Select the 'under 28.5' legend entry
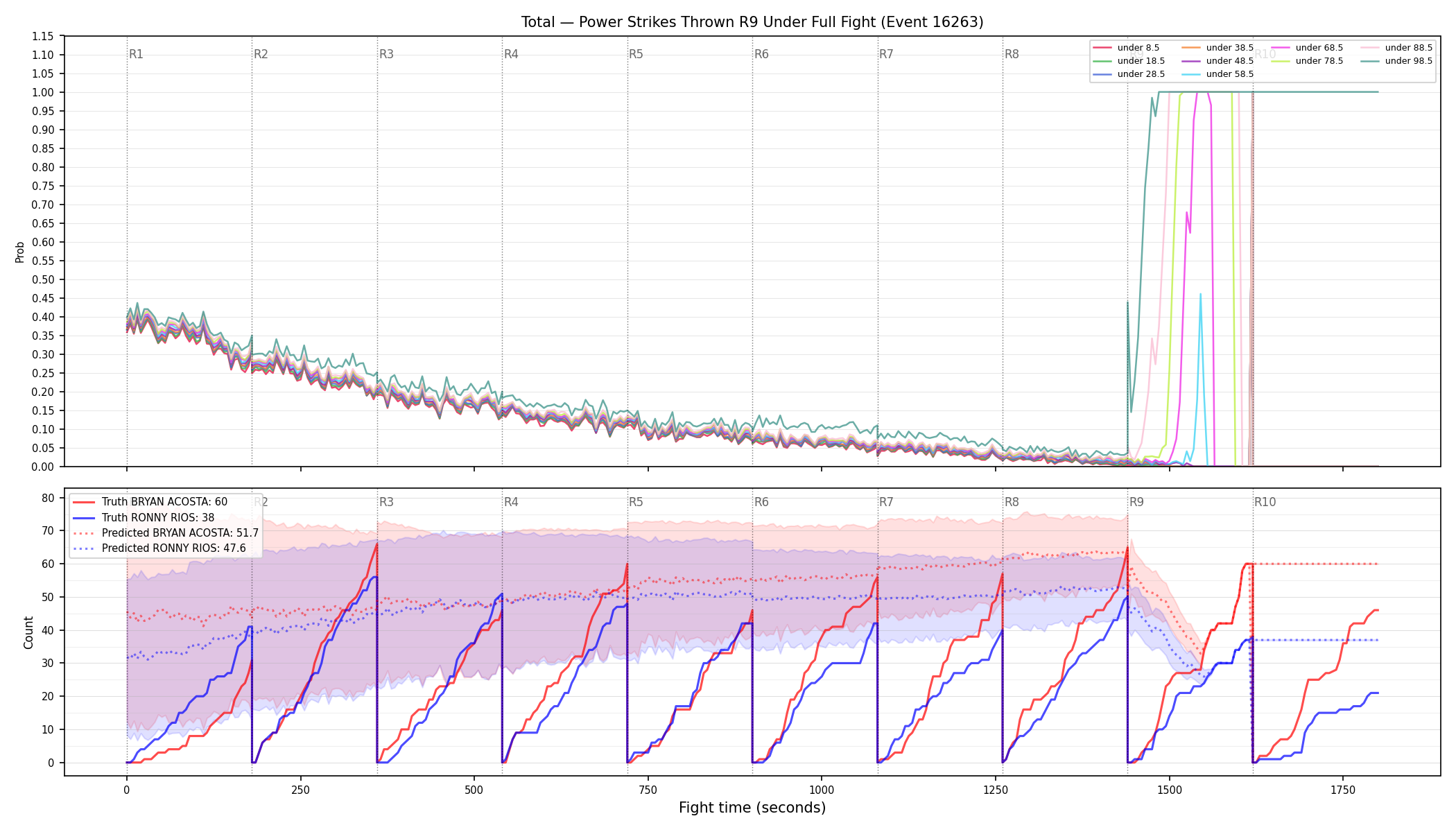Image resolution: width=1456 pixels, height=832 pixels. 1129,74
